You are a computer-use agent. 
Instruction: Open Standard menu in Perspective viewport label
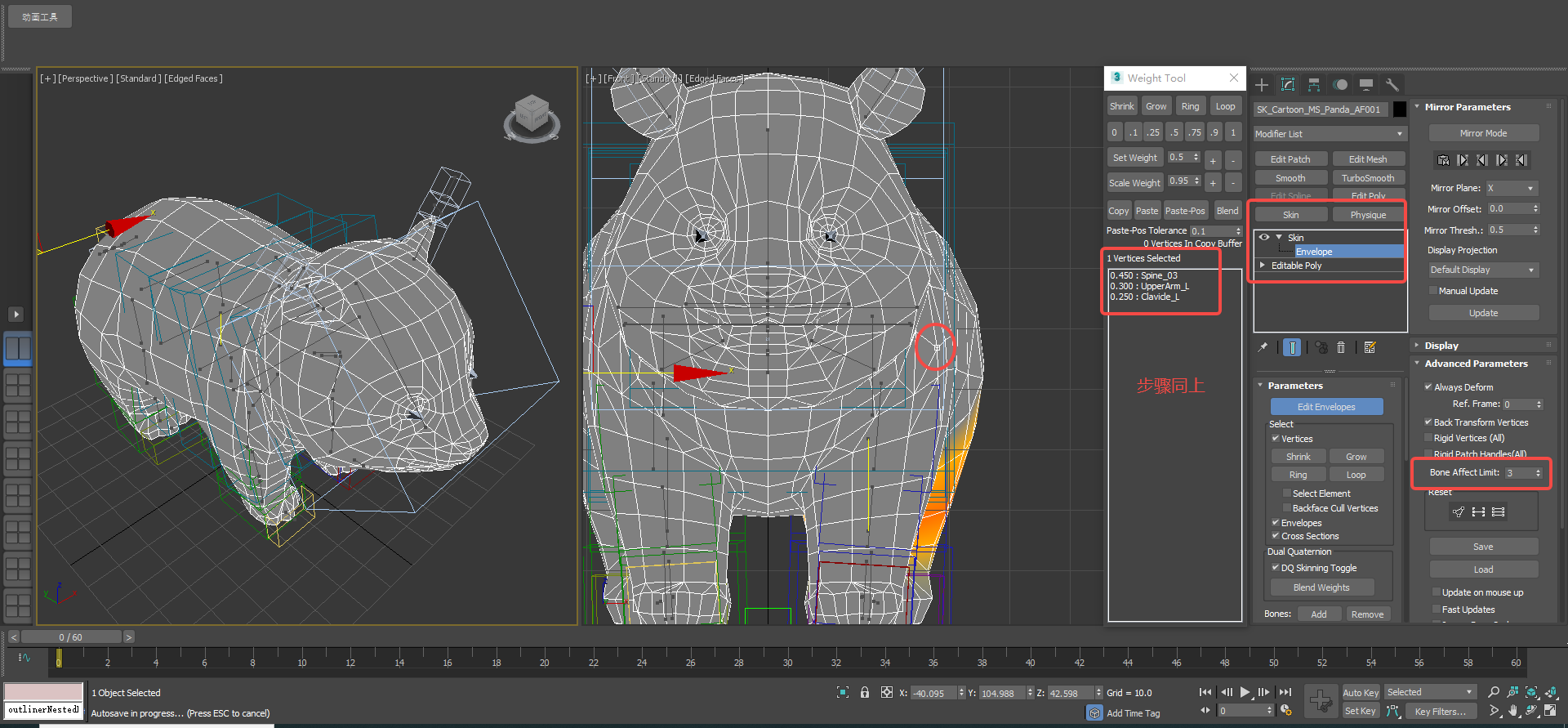point(139,78)
